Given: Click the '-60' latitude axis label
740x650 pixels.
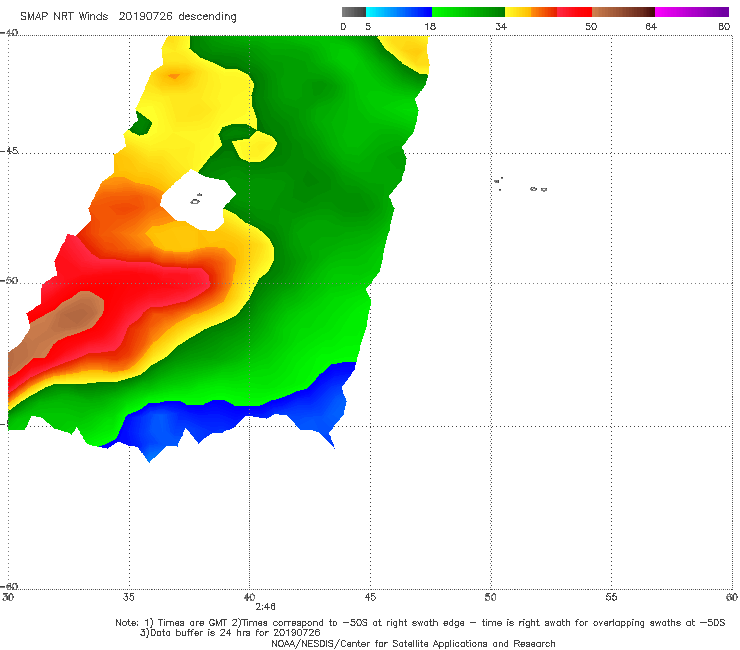Looking at the screenshot, I should [x=9, y=586].
